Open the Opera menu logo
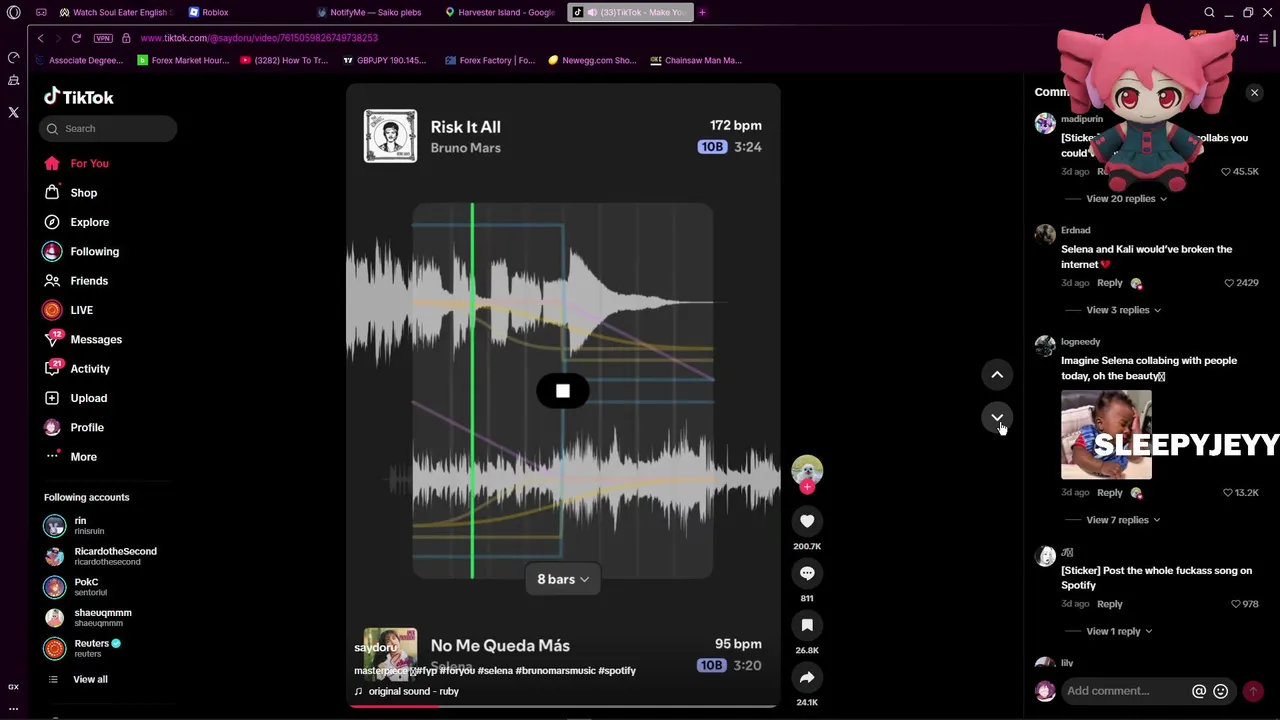Screen dimensions: 1280x720 coord(13,13)
